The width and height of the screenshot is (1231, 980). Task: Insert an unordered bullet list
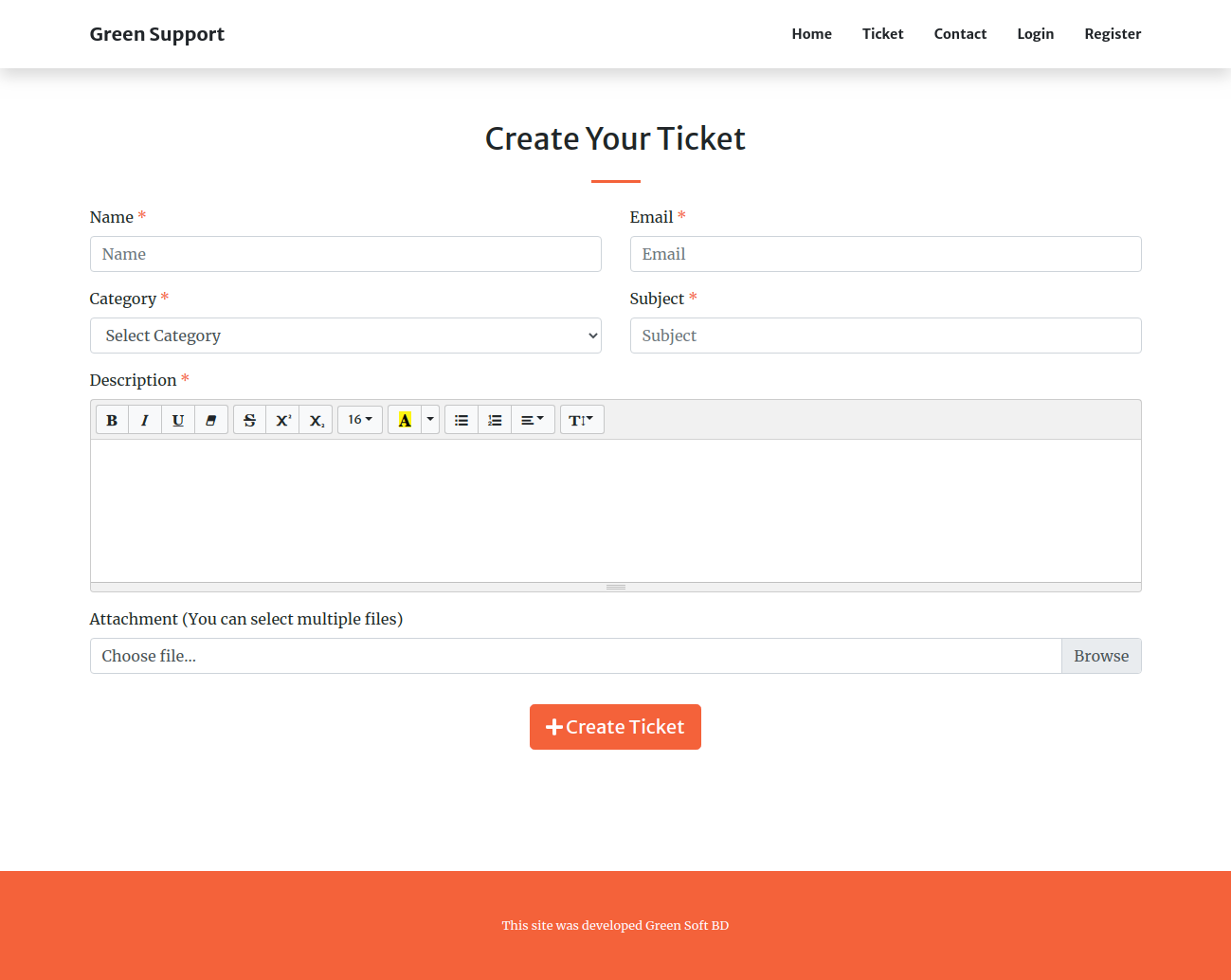[462, 420]
